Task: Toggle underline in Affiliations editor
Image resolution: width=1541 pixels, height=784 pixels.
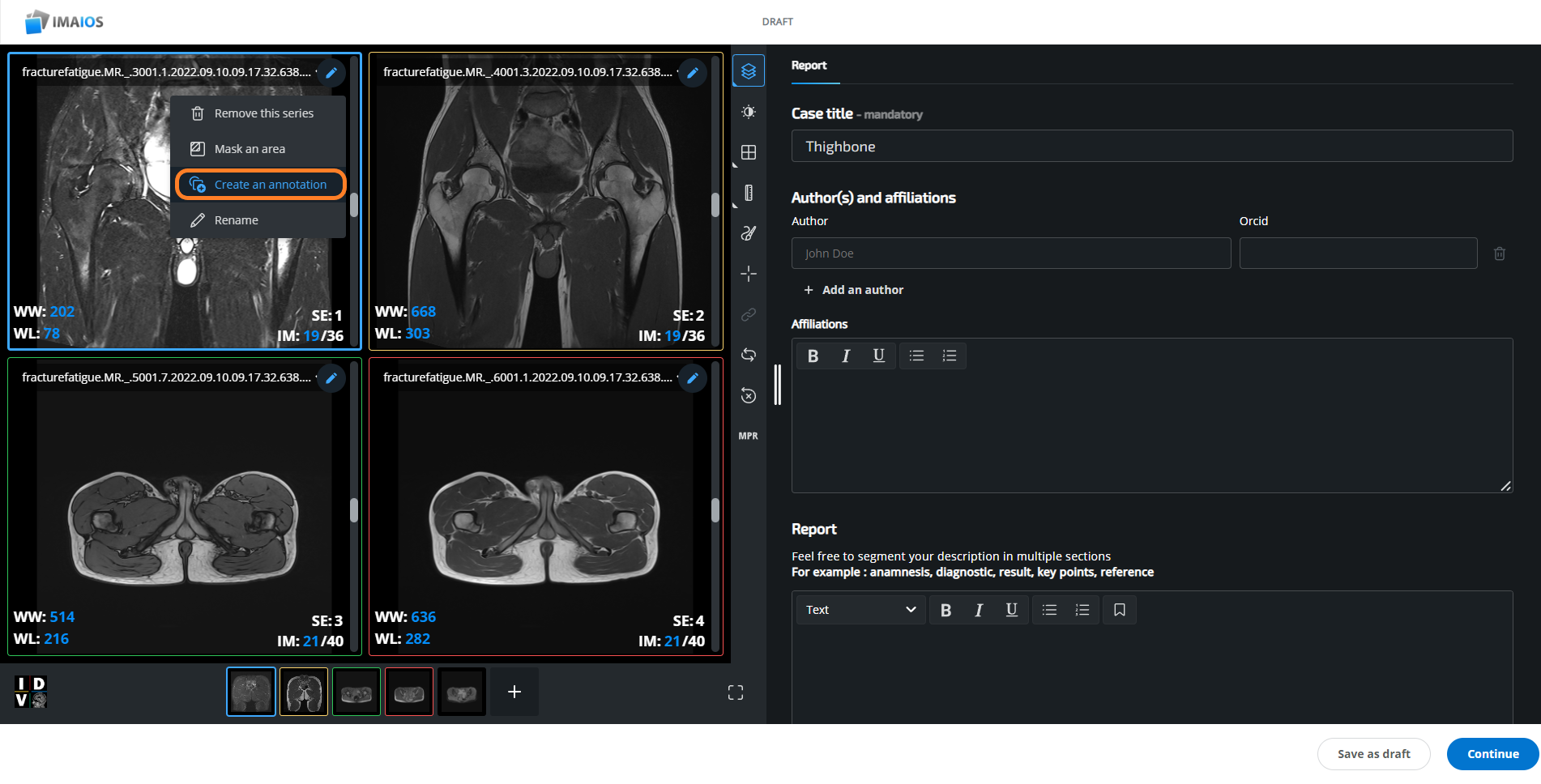Action: point(879,356)
